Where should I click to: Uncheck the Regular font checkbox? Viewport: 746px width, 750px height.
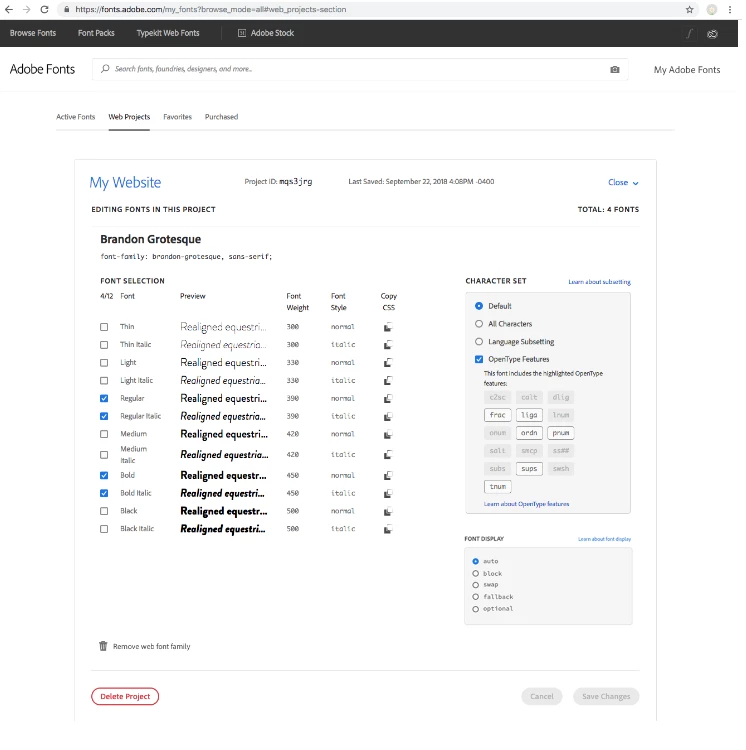104,398
